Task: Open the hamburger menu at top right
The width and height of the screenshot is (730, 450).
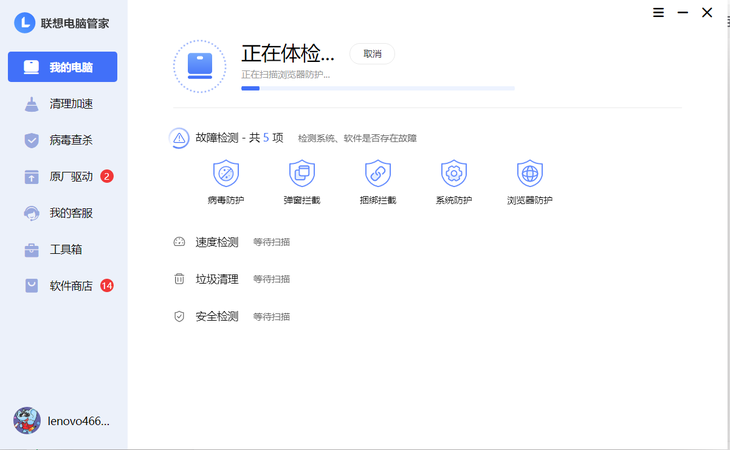Action: click(658, 13)
